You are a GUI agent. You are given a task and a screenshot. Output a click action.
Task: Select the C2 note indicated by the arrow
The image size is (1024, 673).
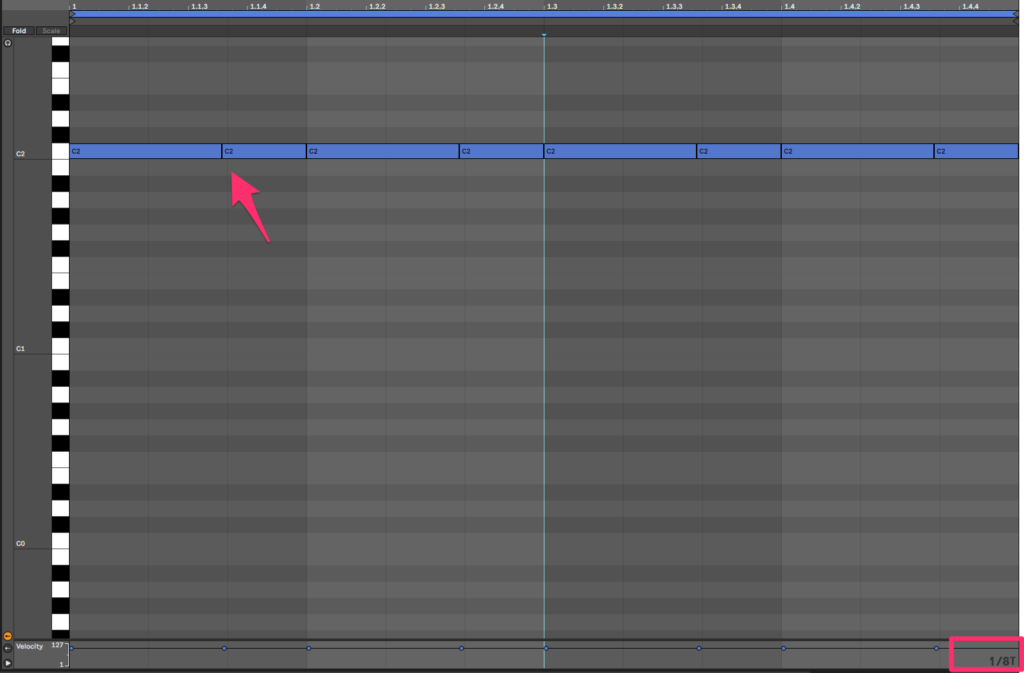[264, 151]
